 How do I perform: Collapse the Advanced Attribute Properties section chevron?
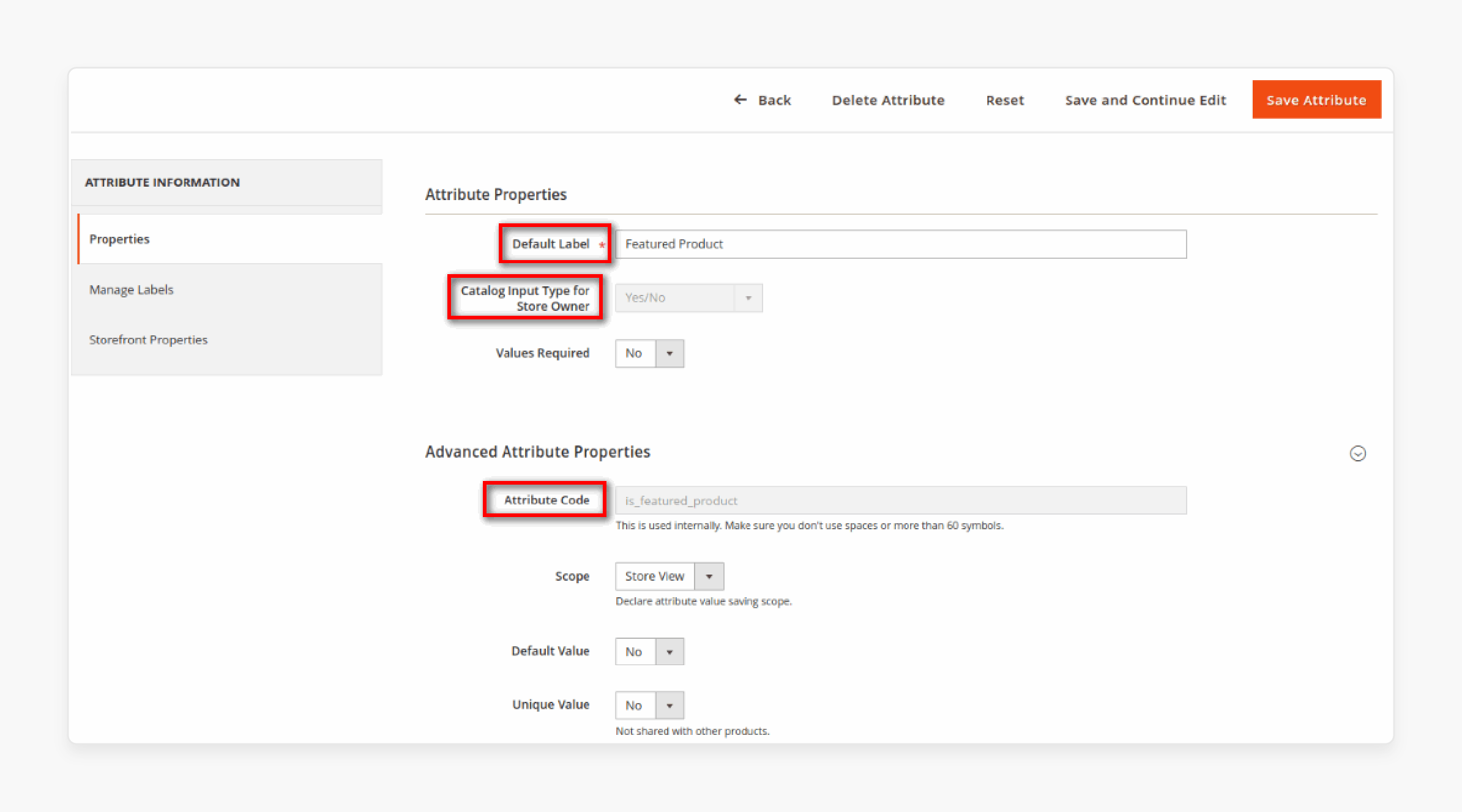[1358, 453]
